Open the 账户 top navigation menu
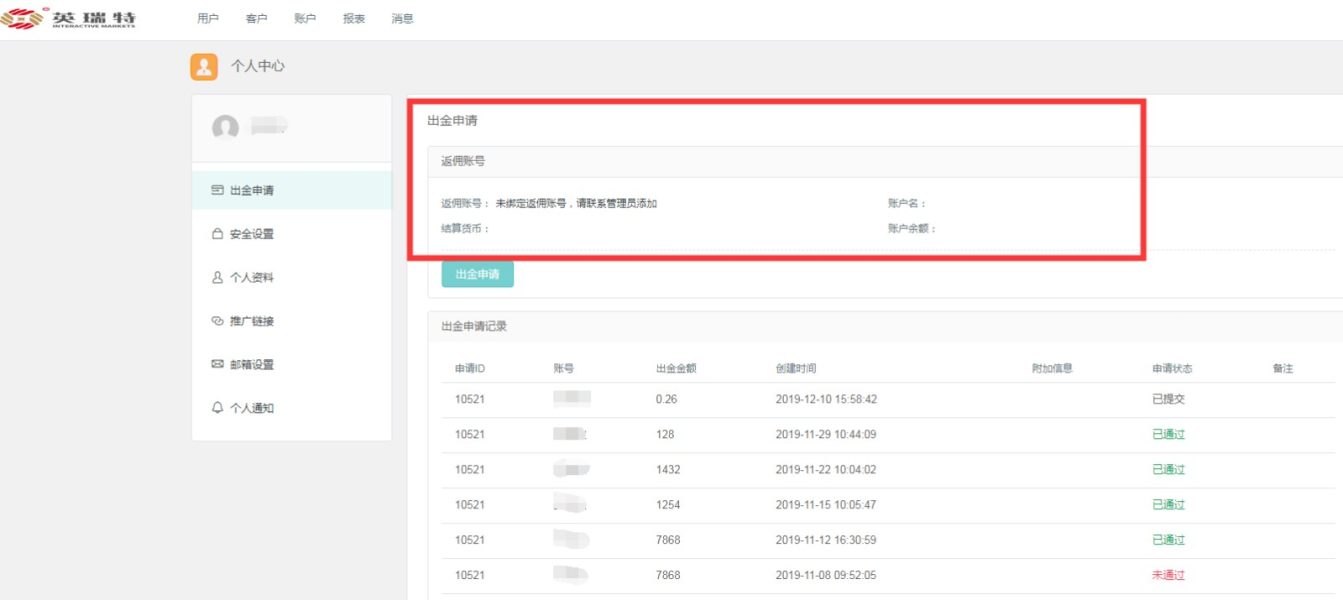The height and width of the screenshot is (600, 1343). pyautogui.click(x=305, y=18)
